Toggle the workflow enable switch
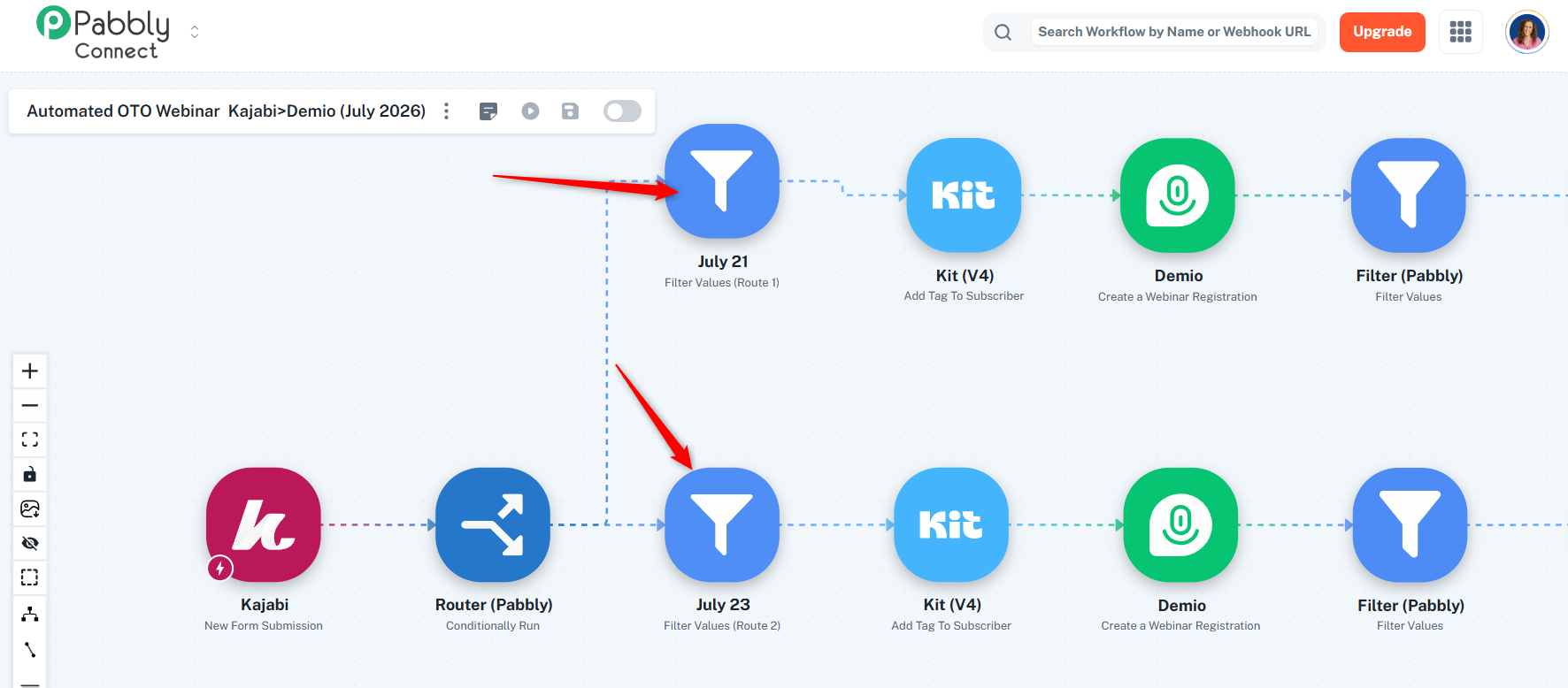Viewport: 1568px width, 688px height. (622, 111)
